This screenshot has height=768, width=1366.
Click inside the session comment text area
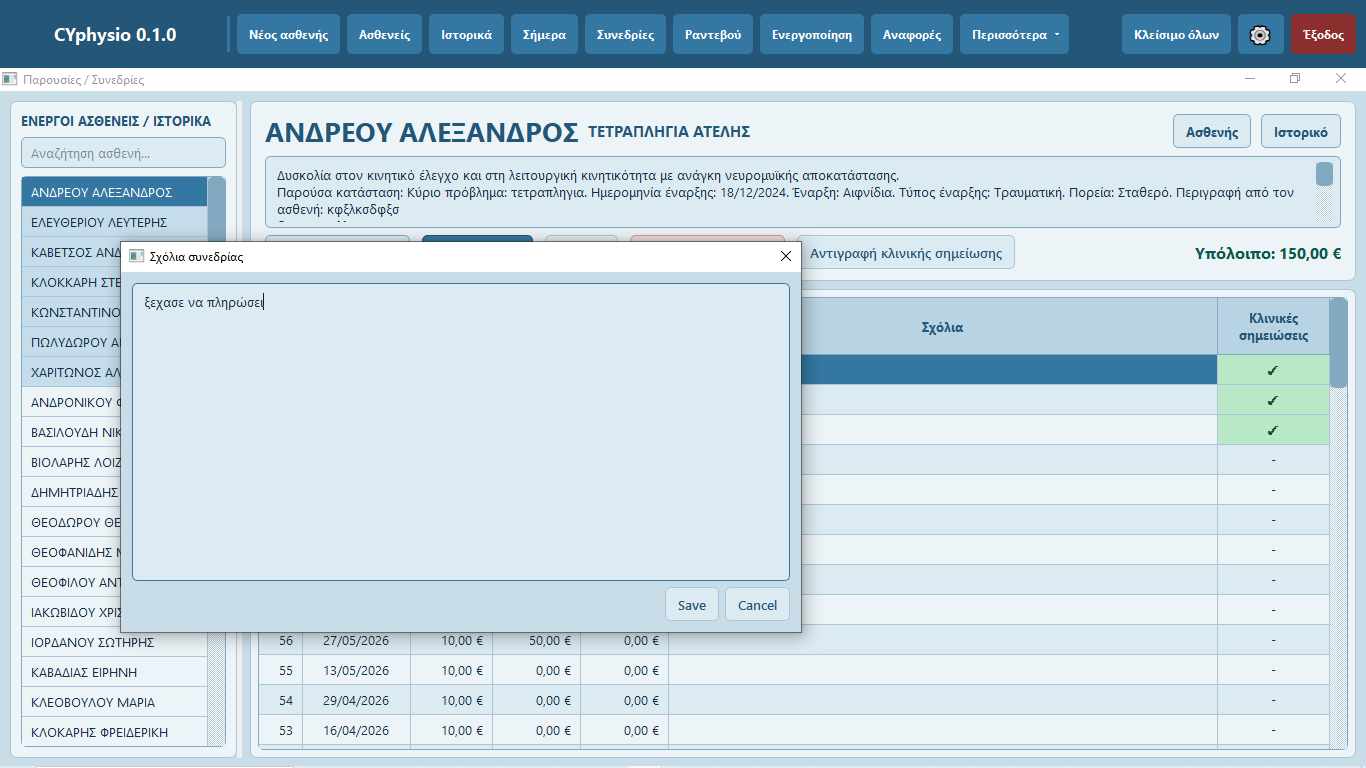pos(461,432)
